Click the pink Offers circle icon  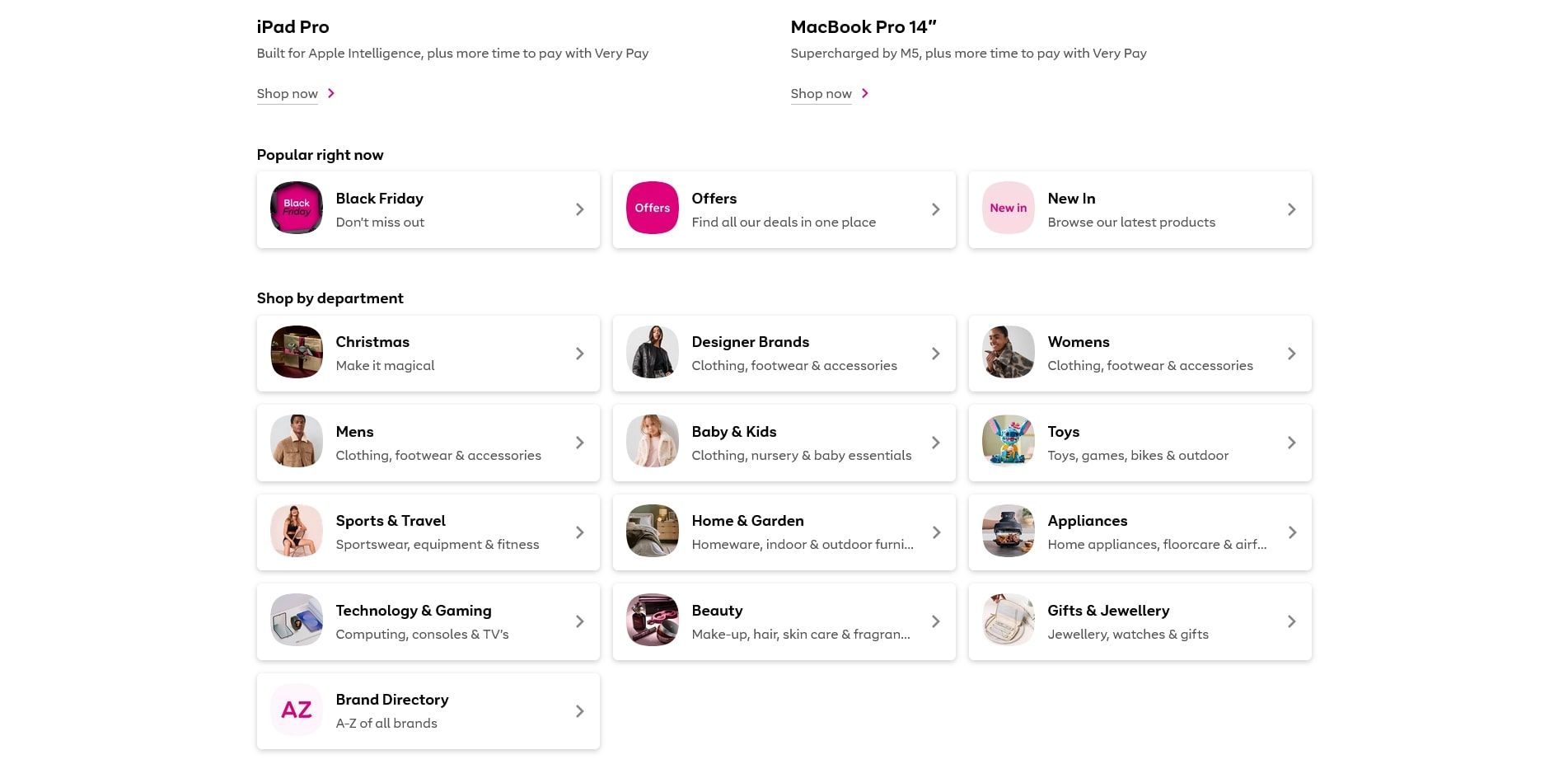[x=652, y=208]
